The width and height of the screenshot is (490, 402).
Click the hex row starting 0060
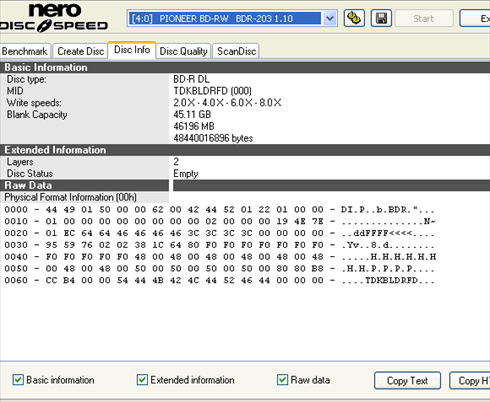[x=220, y=280]
